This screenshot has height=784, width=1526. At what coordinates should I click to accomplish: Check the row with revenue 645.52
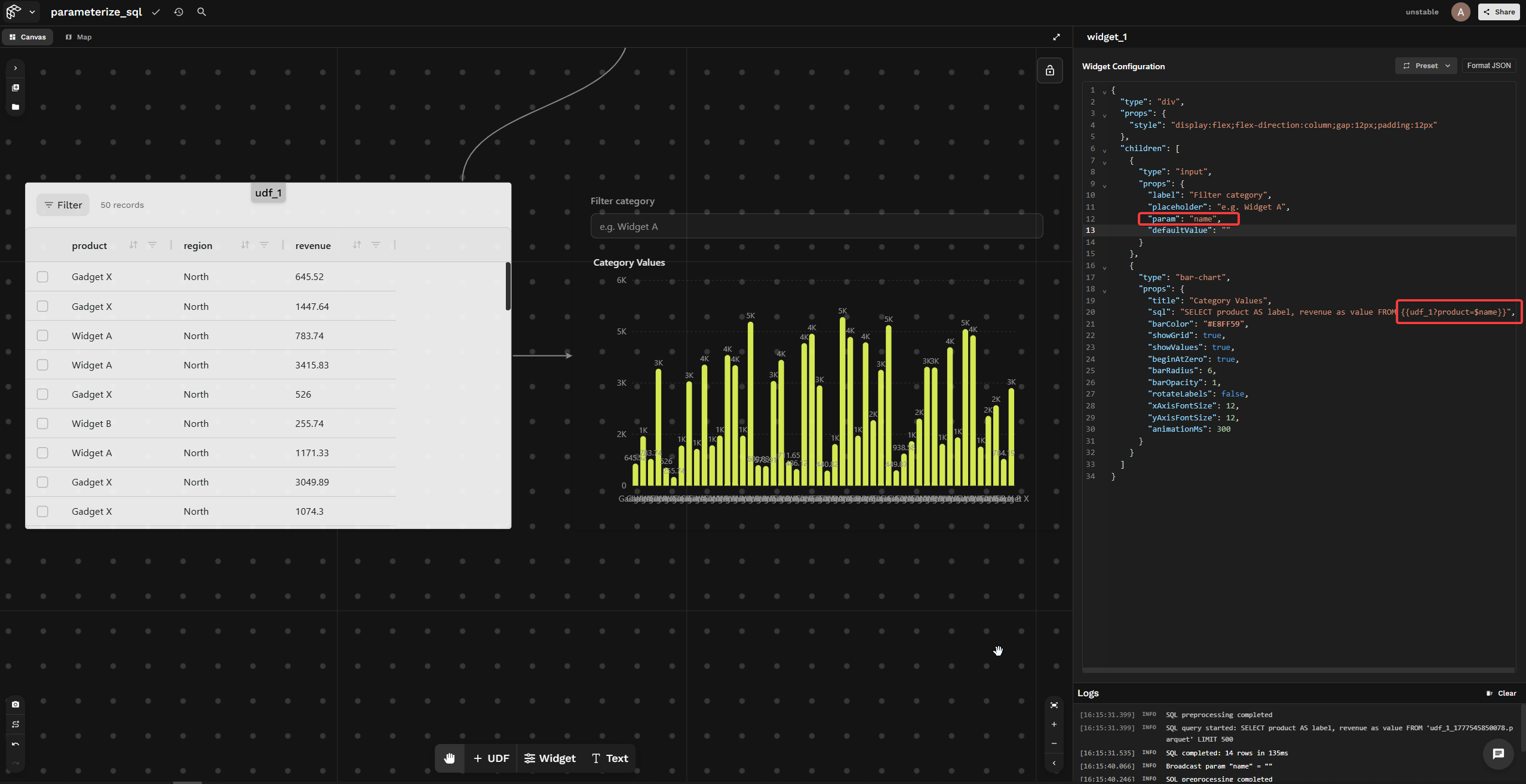tap(42, 277)
